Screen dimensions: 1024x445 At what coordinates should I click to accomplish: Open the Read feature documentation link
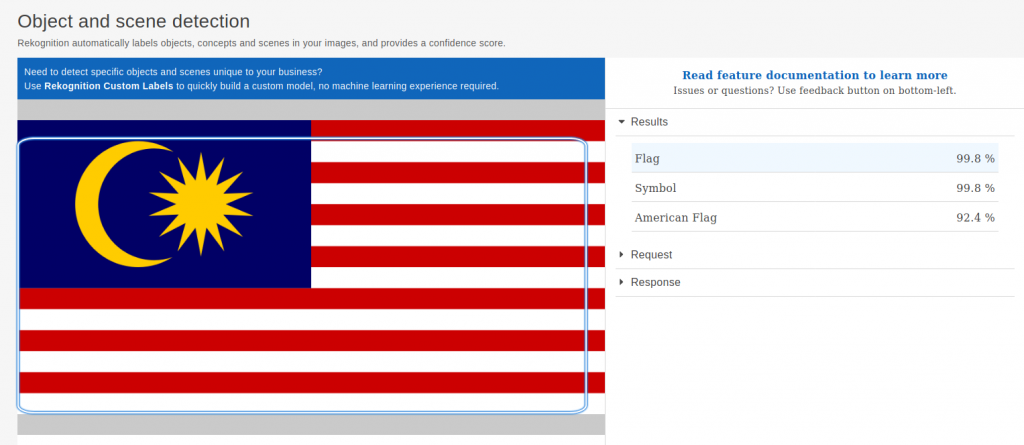coord(814,75)
